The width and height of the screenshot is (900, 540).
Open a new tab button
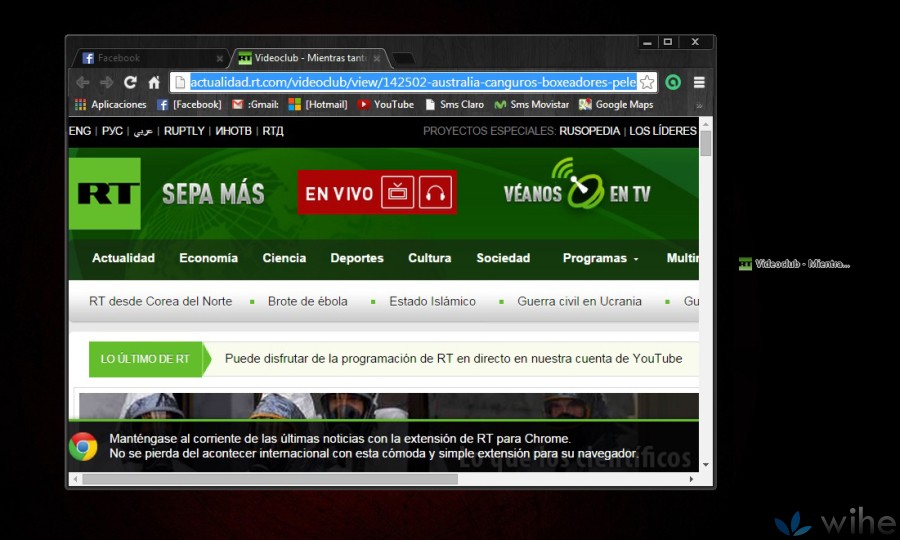404,59
